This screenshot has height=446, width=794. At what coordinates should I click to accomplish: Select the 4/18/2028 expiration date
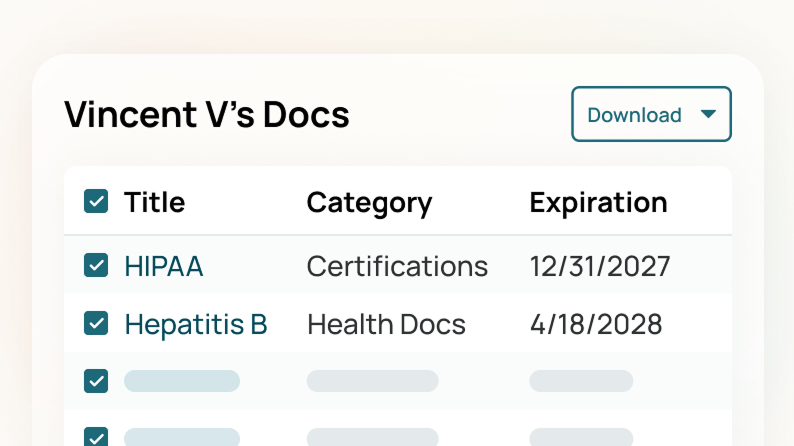tap(595, 324)
